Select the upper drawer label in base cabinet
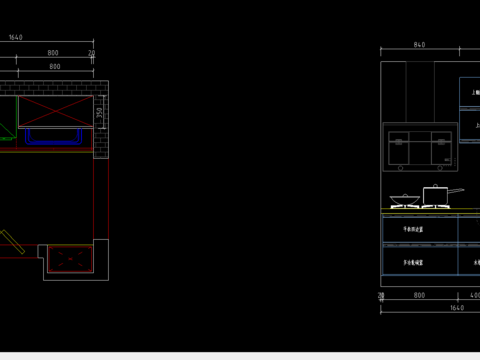 (x=413, y=229)
